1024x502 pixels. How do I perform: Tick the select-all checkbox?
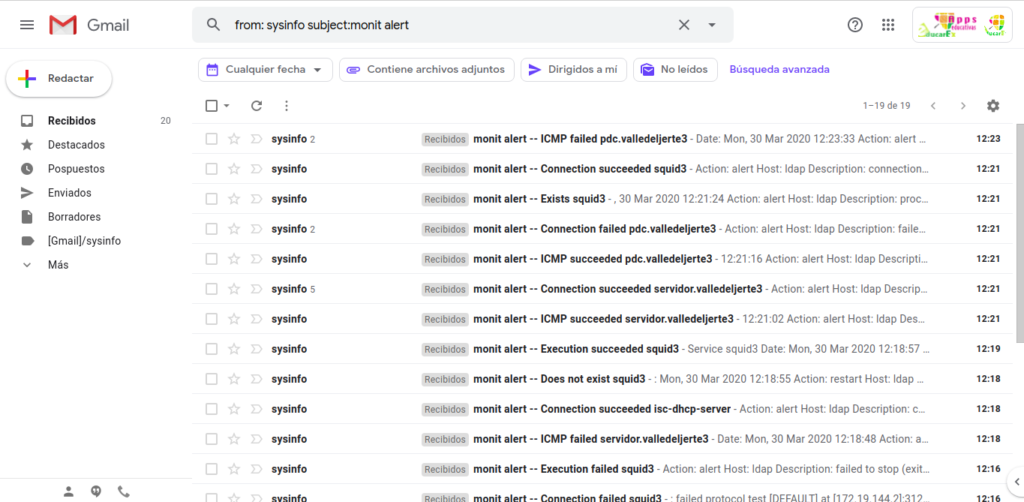(x=212, y=106)
